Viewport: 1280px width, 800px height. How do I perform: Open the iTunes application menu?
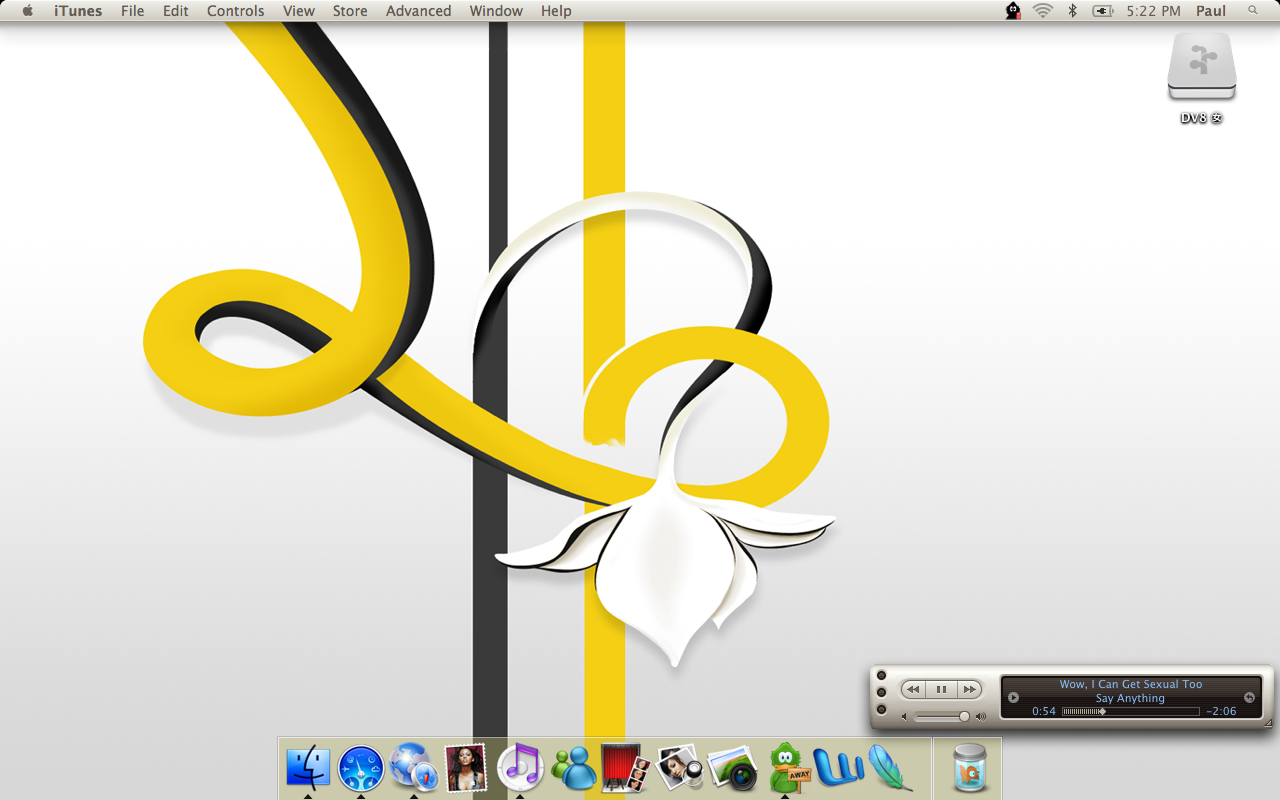click(78, 11)
